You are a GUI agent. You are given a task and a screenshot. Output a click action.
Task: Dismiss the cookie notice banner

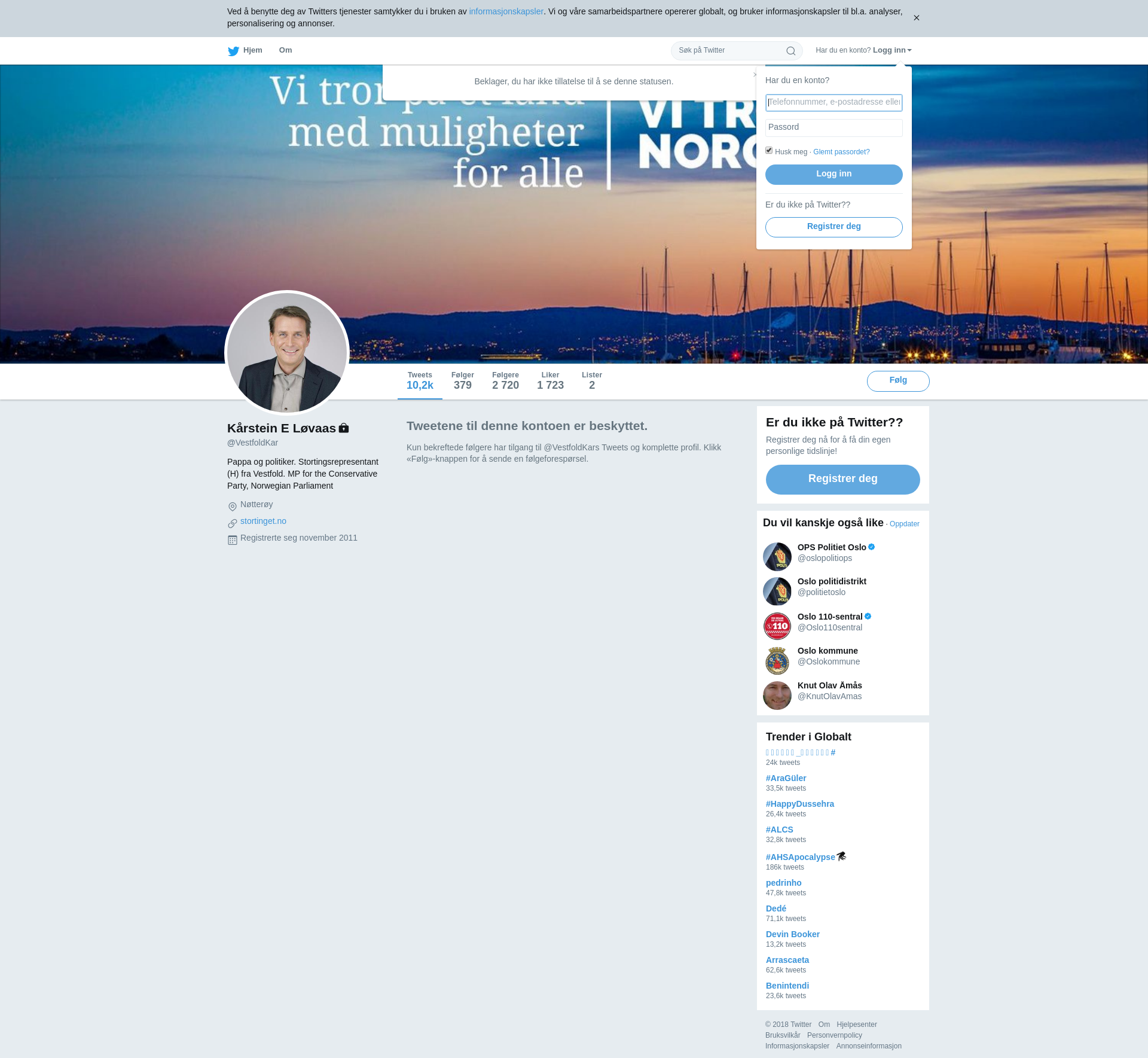(x=916, y=18)
